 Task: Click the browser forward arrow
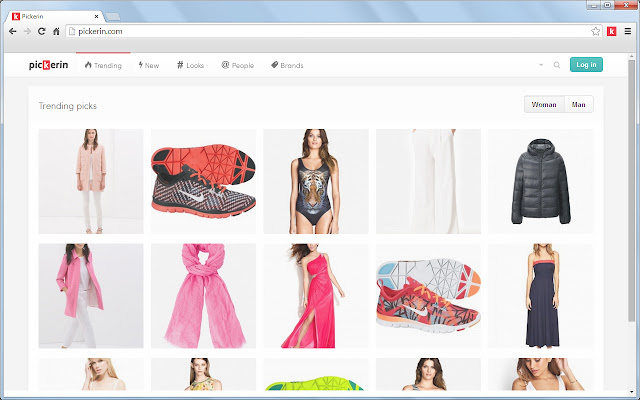27,31
